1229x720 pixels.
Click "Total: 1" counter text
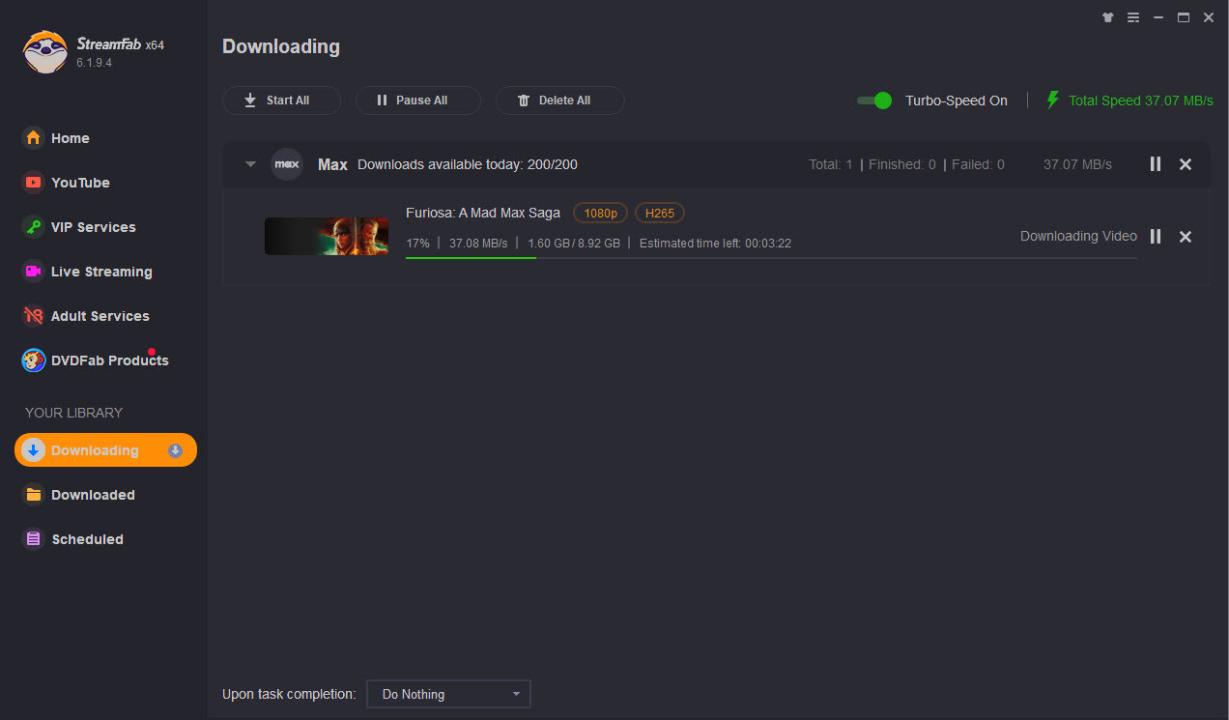tap(831, 164)
